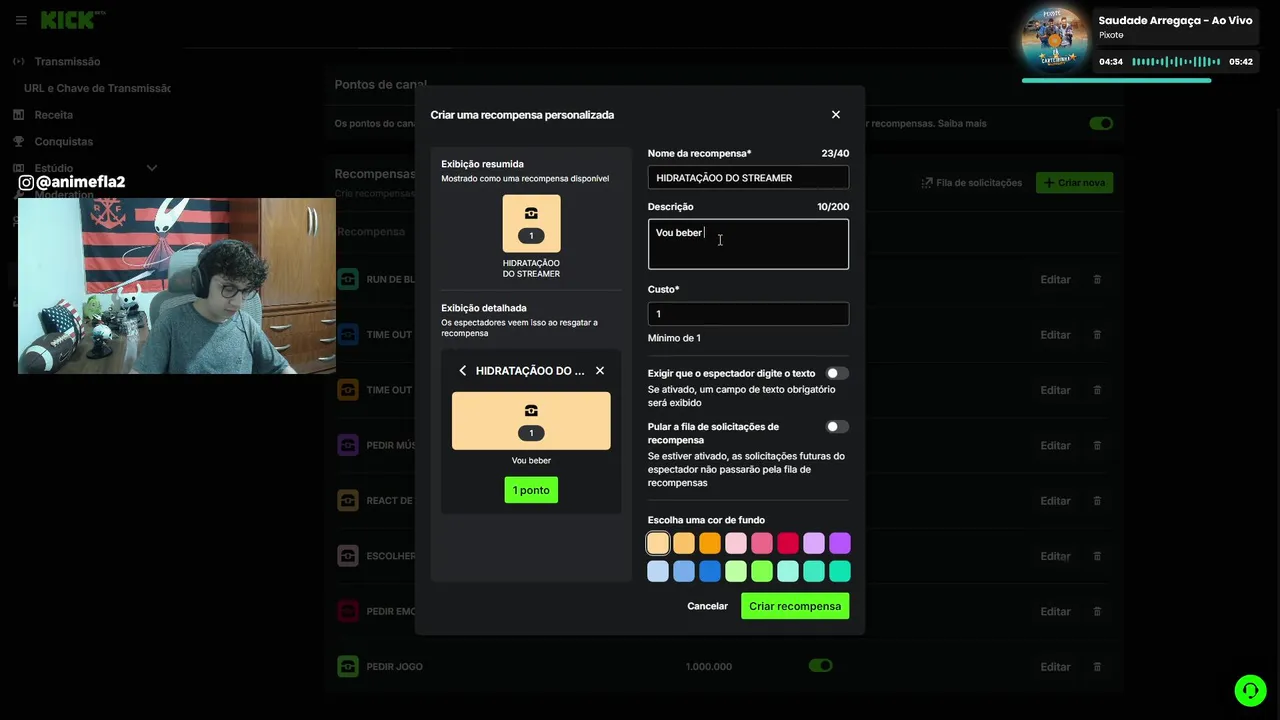Open Estúdio in the sidebar
Screen dimensions: 1280x720
pyautogui.click(x=53, y=168)
